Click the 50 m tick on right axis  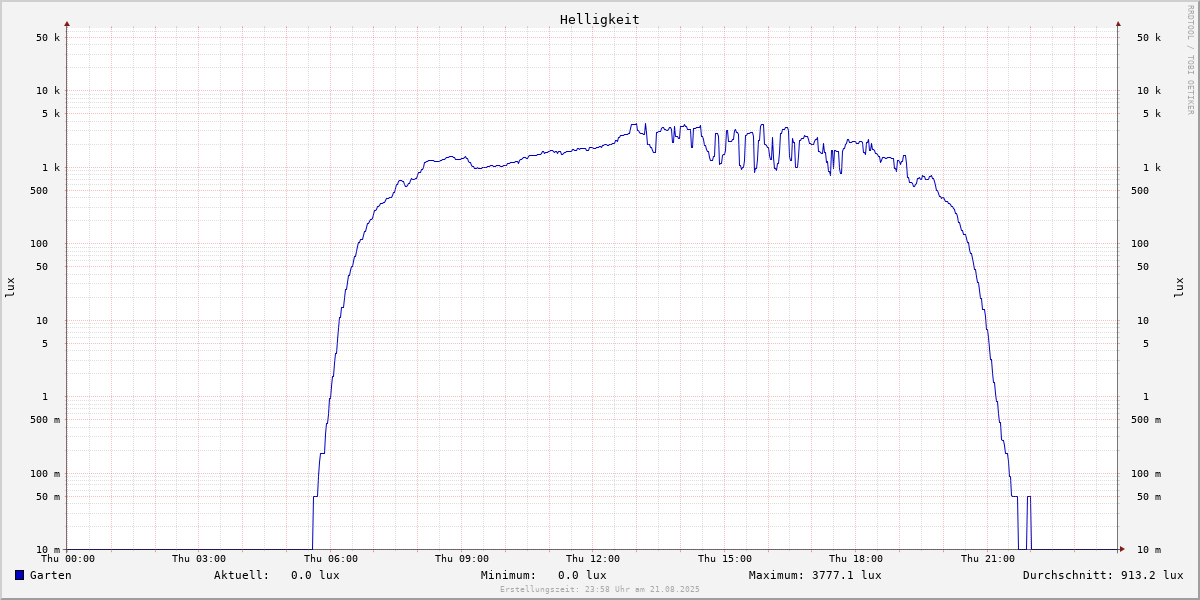click(x=1149, y=497)
